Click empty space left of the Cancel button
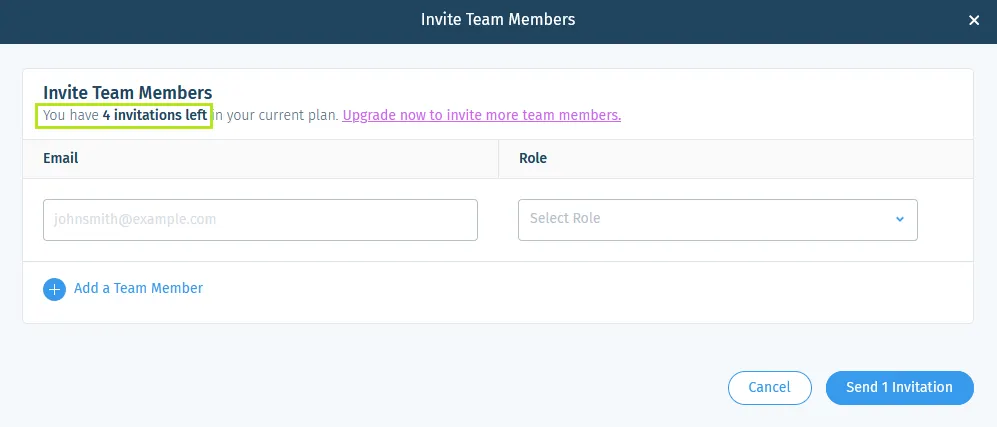The image size is (997, 427). [400, 387]
